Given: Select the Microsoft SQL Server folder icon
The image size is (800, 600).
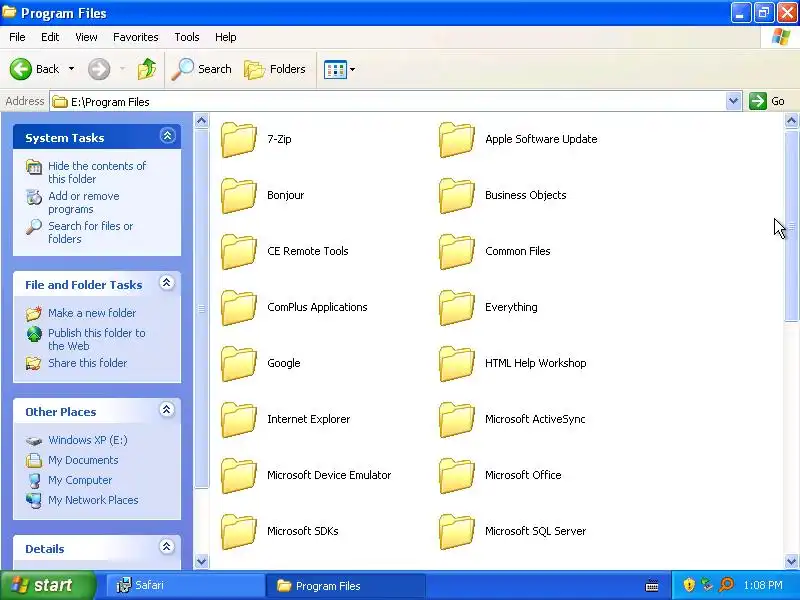Looking at the screenshot, I should pyautogui.click(x=457, y=532).
